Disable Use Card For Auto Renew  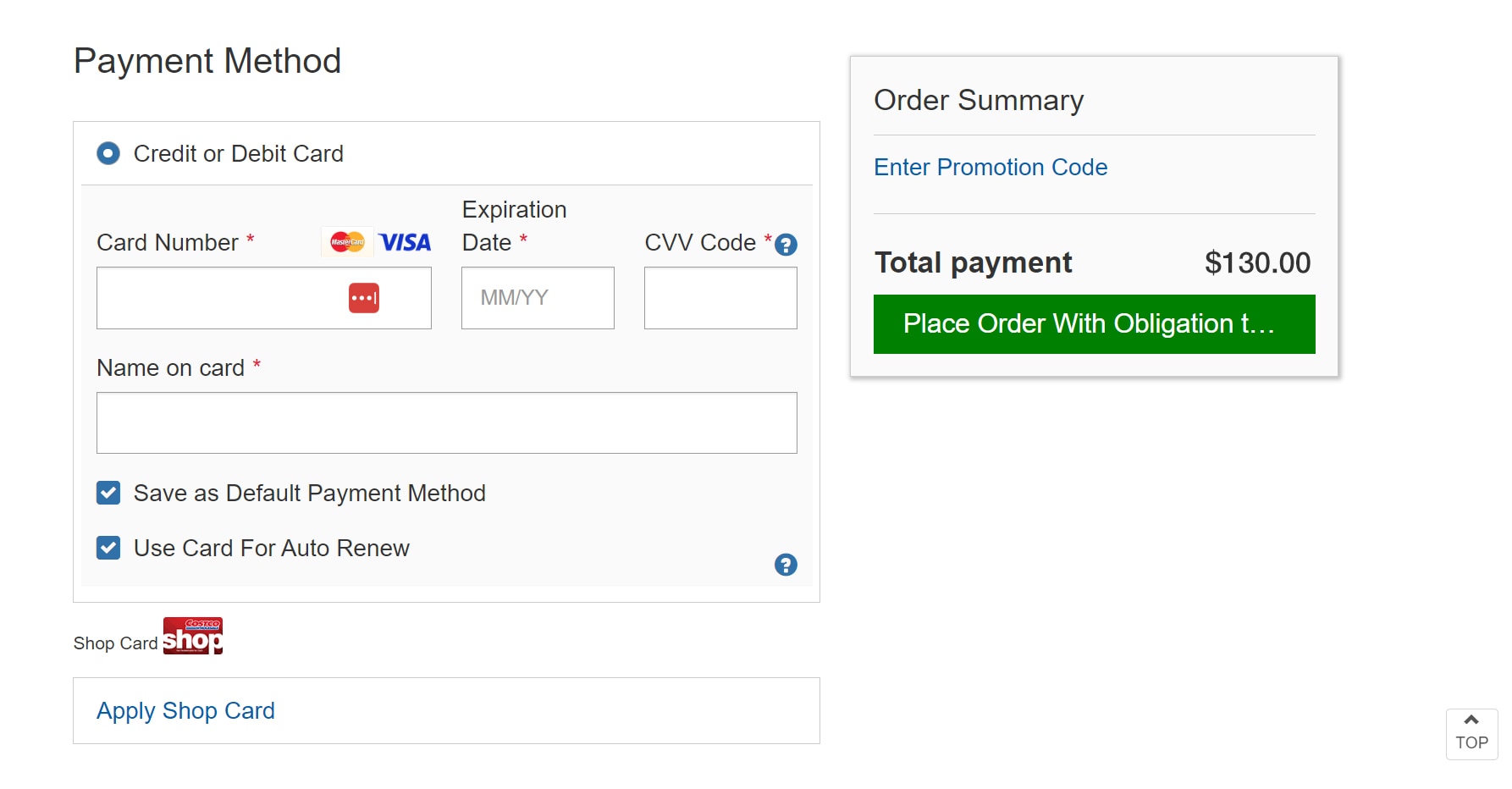[108, 548]
